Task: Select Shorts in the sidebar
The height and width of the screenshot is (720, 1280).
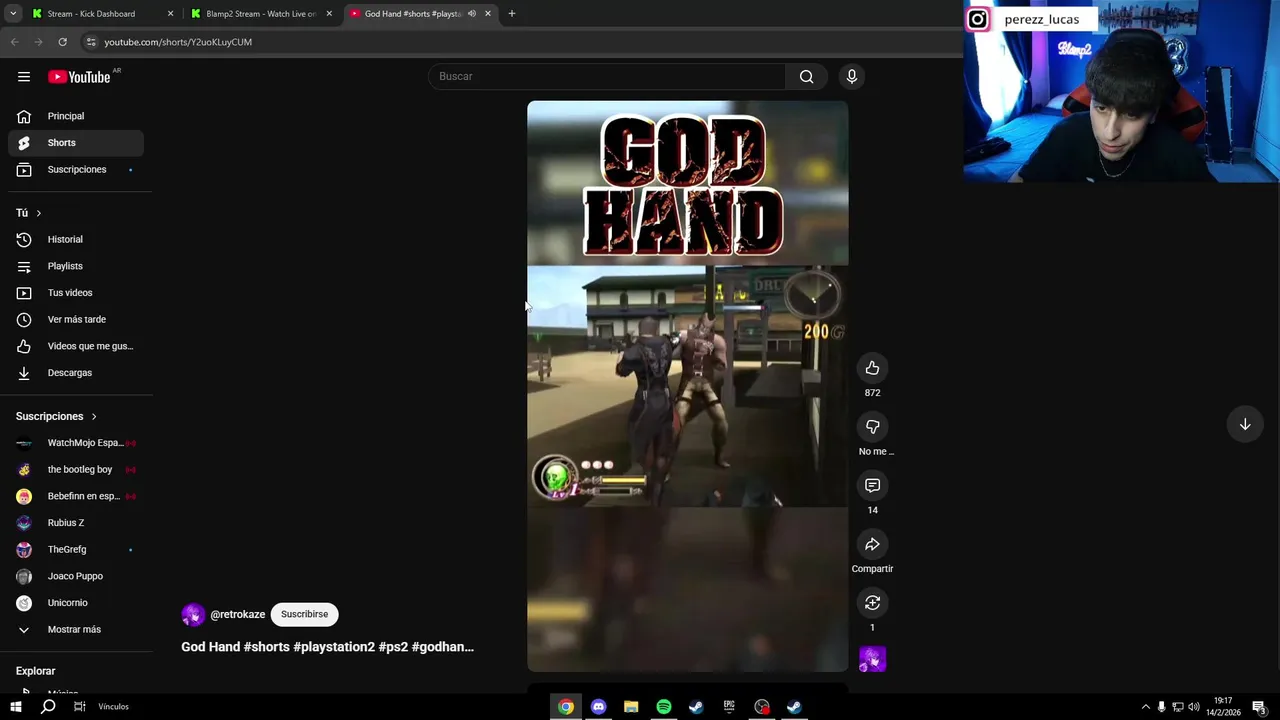Action: (x=76, y=143)
